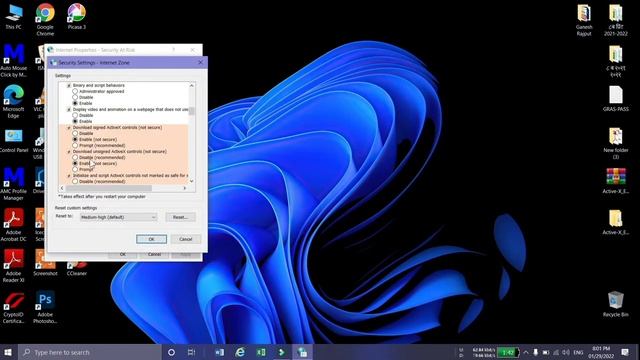The height and width of the screenshot is (360, 640).
Task: Click the horizontal scrollbar left arrow
Action: tap(62, 188)
